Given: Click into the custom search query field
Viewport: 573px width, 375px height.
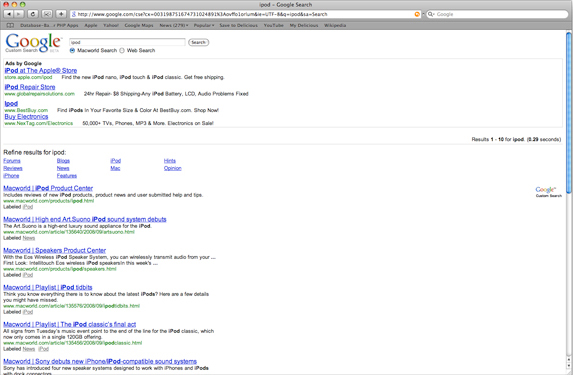Looking at the screenshot, I should pyautogui.click(x=127, y=42).
